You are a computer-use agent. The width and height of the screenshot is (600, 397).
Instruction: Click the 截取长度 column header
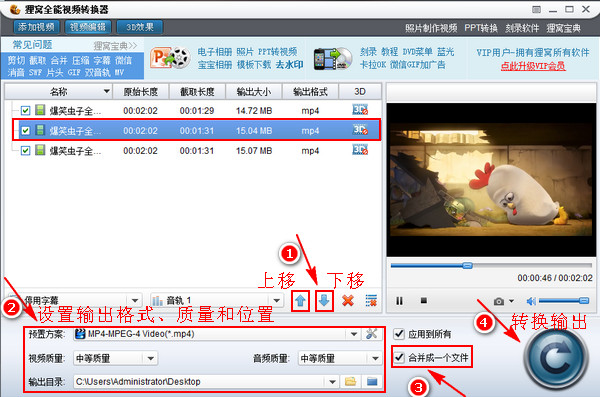coord(197,91)
